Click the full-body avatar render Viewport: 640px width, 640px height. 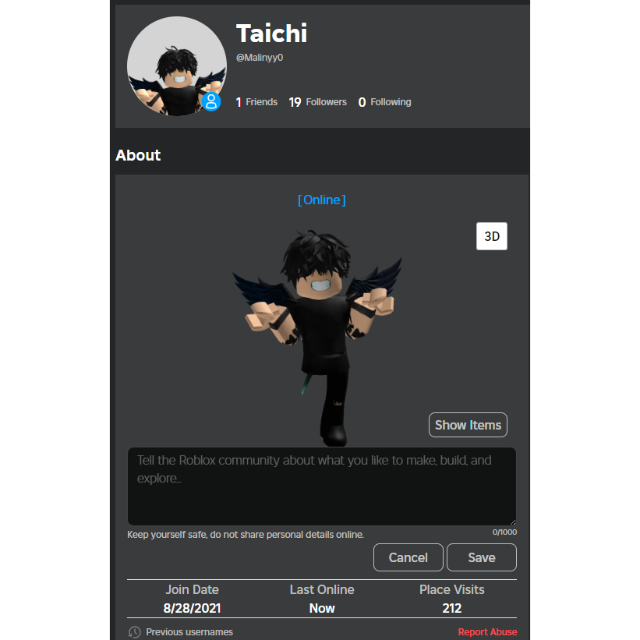[x=318, y=337]
